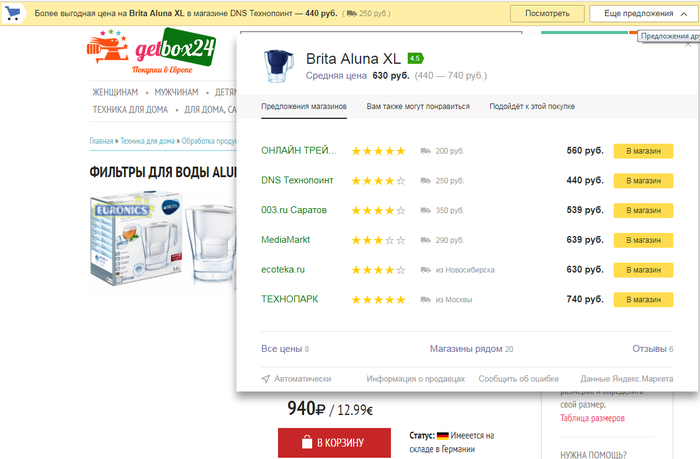
Task: Open the Все цены link
Action: coord(285,349)
